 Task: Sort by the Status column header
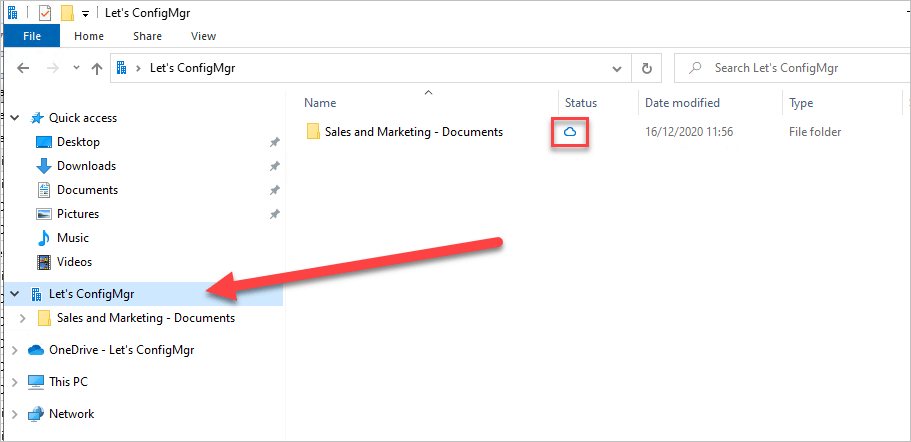pos(581,103)
